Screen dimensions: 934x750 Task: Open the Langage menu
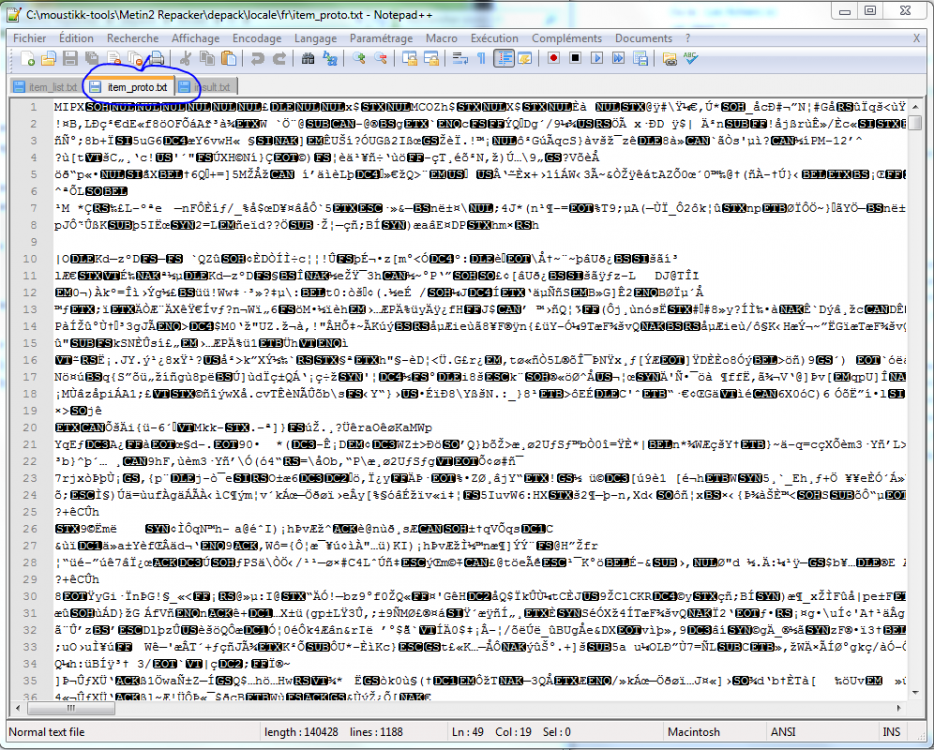point(315,38)
